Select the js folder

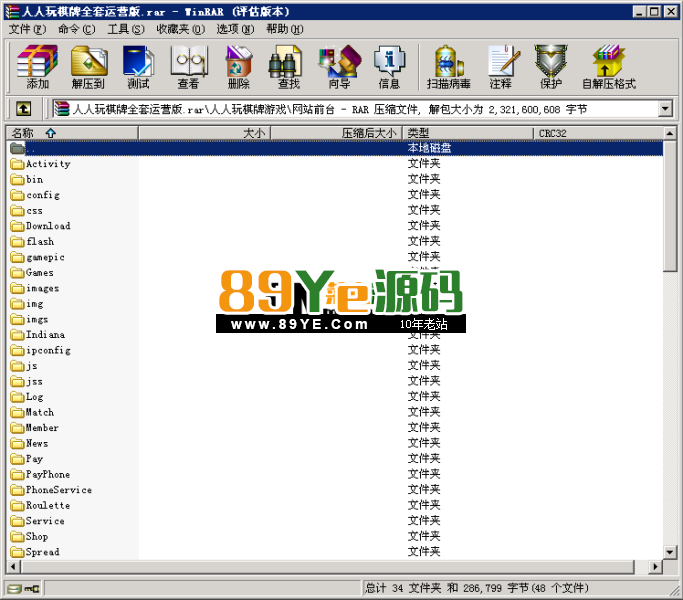tap(24, 366)
